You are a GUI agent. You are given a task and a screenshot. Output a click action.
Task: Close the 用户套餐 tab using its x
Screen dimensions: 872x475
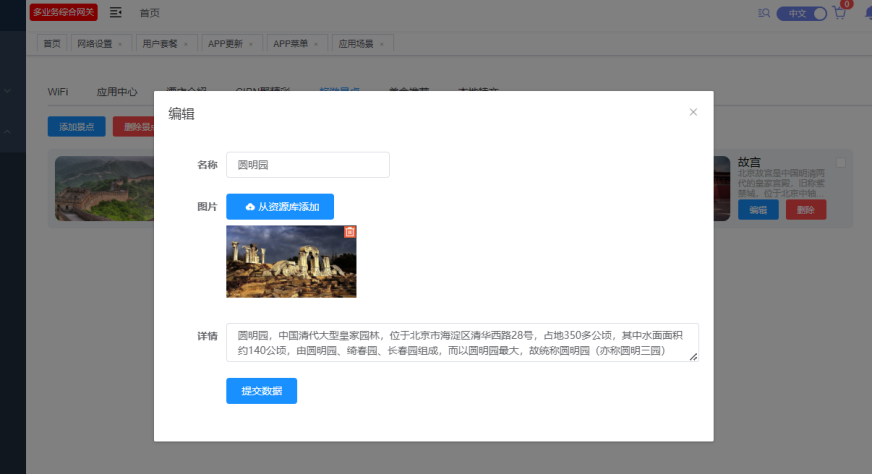[186, 44]
